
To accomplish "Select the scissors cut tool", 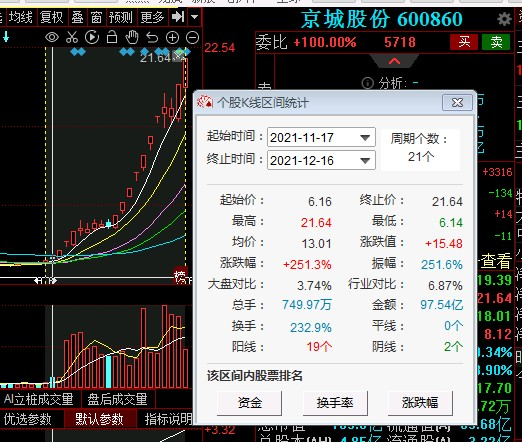I will coord(72,37).
